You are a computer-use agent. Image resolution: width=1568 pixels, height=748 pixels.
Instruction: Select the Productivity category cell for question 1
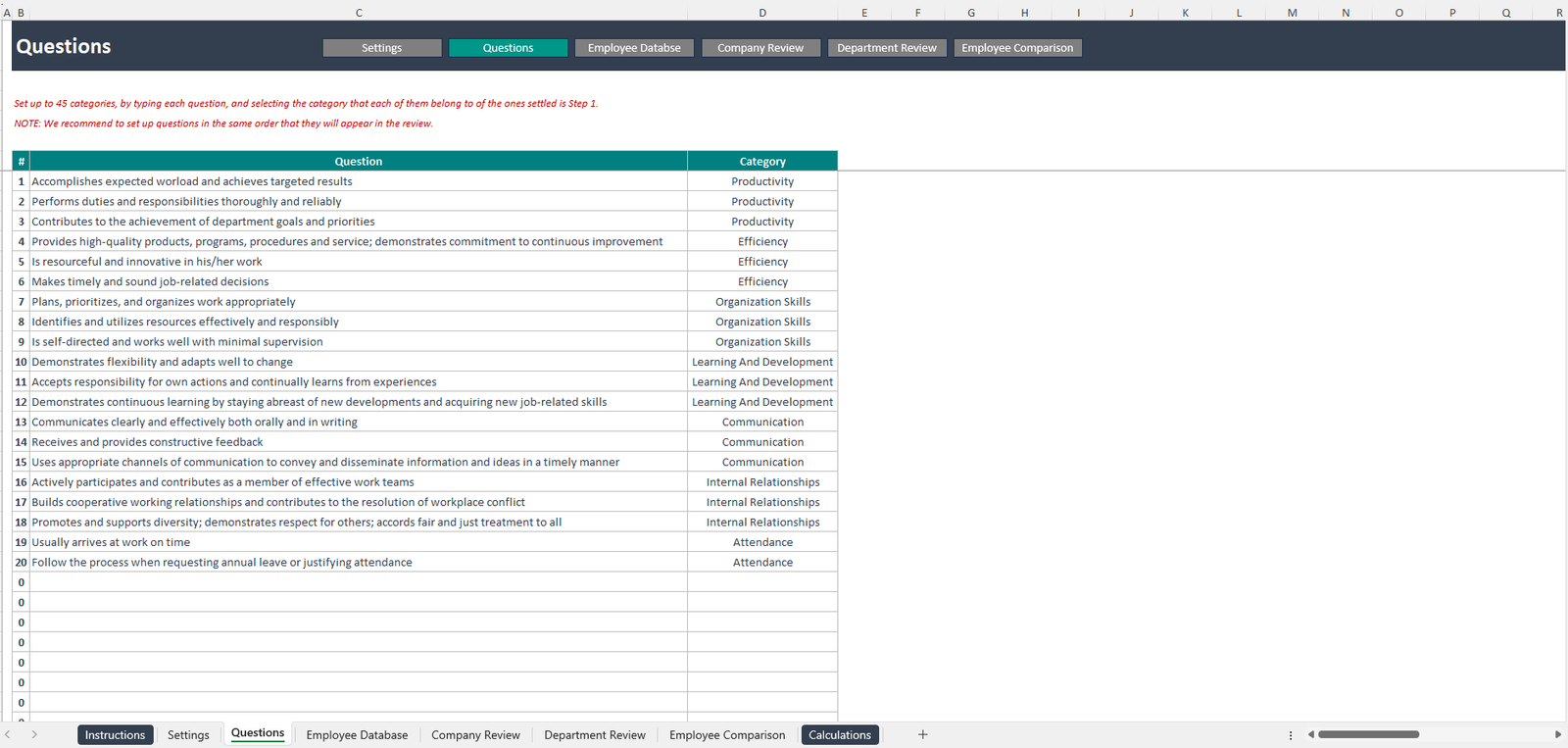(x=762, y=181)
